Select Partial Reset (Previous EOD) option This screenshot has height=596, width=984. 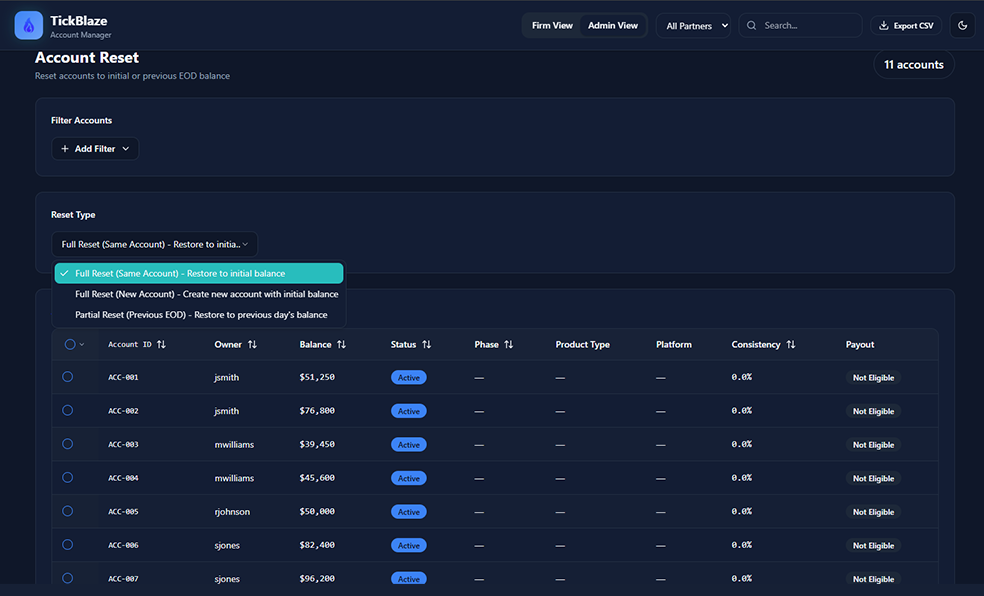pos(201,315)
